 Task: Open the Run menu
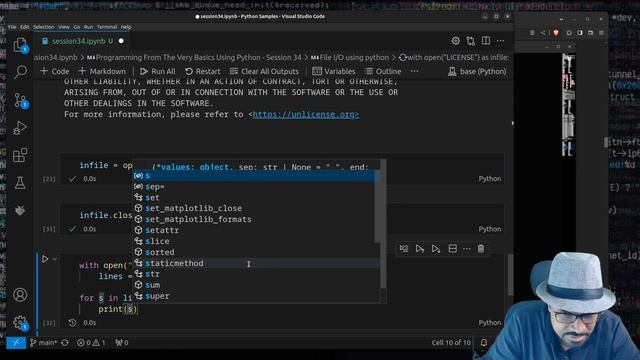88,27
